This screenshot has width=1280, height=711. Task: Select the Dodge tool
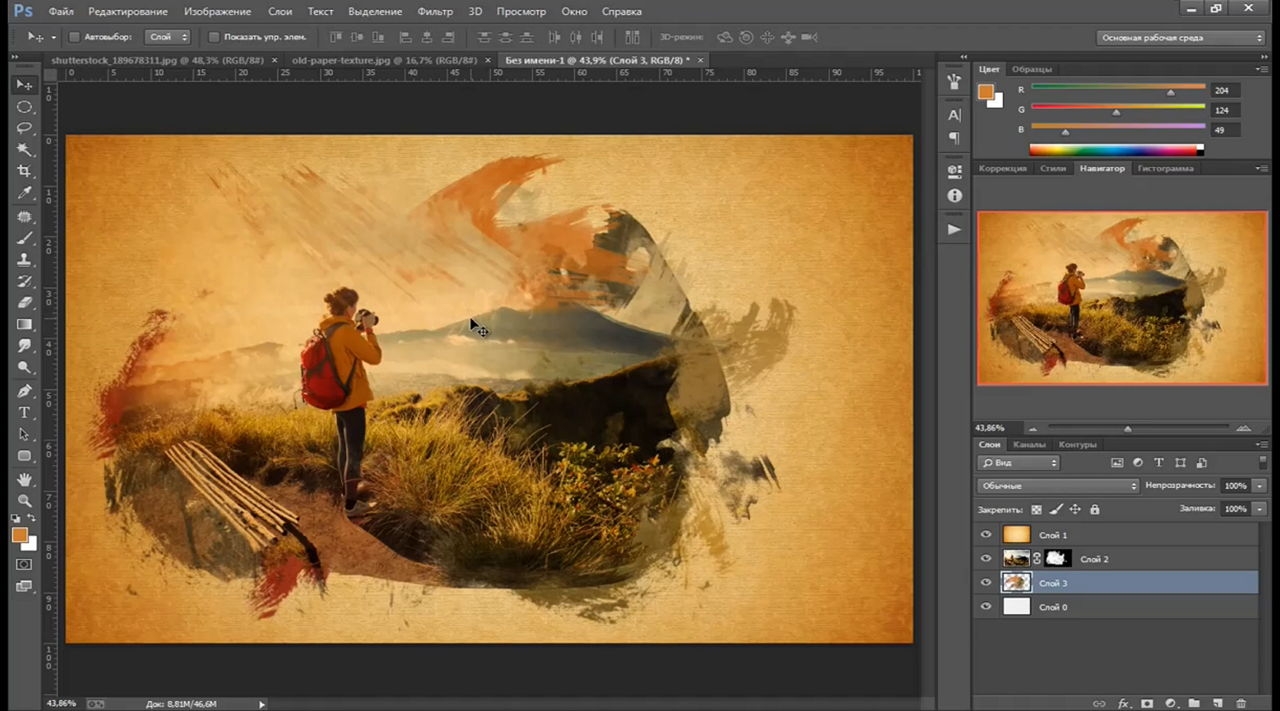[x=25, y=367]
